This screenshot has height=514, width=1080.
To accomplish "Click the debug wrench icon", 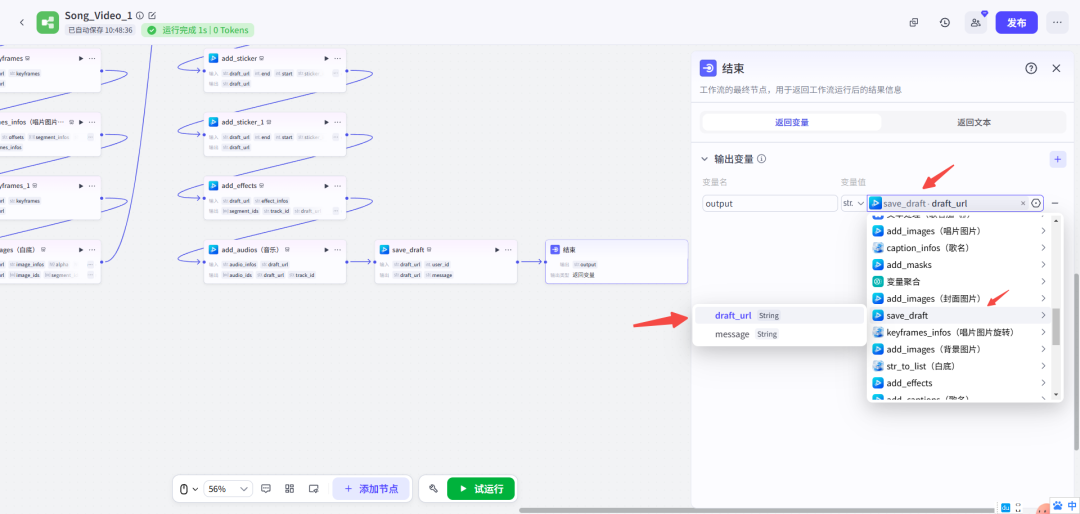I will coord(433,489).
